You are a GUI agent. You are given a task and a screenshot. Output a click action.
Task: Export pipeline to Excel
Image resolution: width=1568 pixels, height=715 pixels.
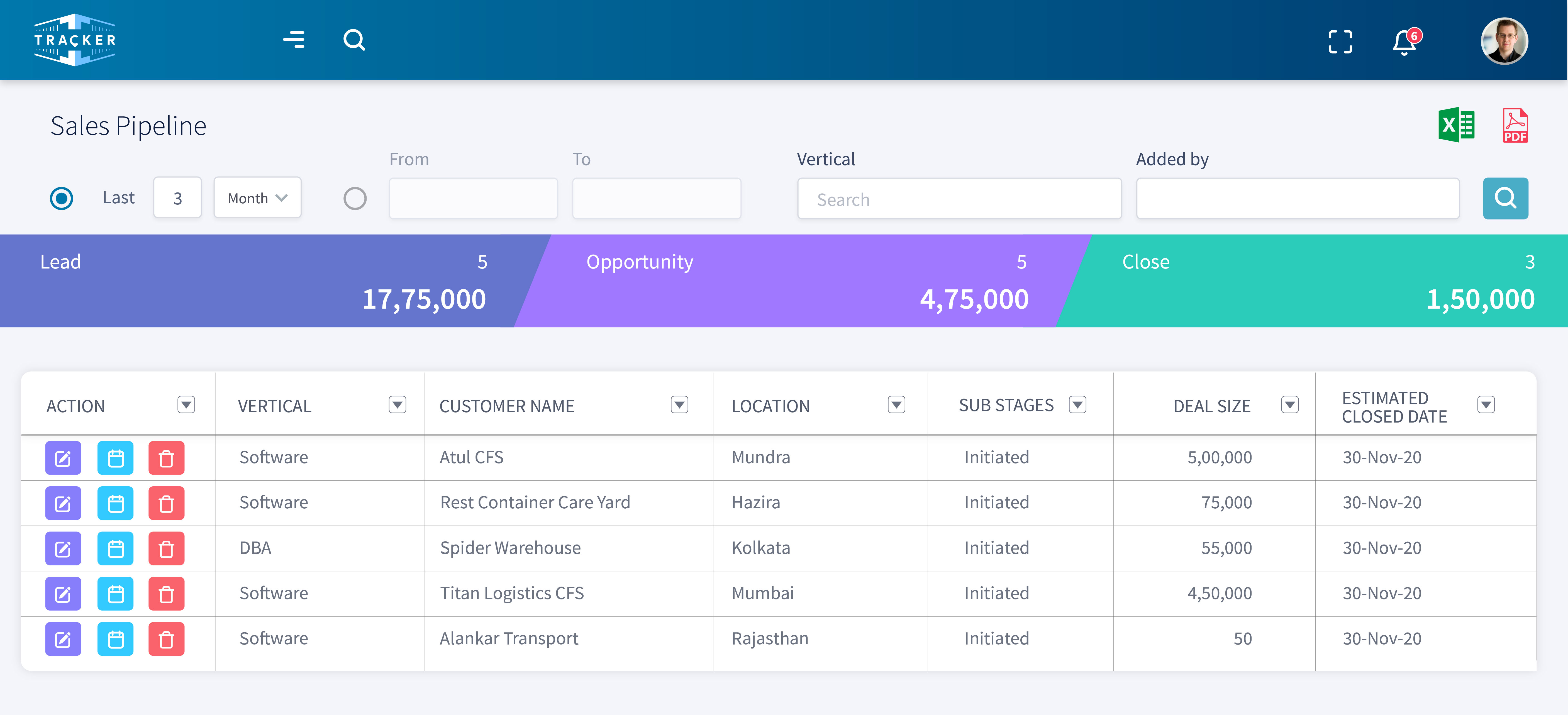point(1456,125)
